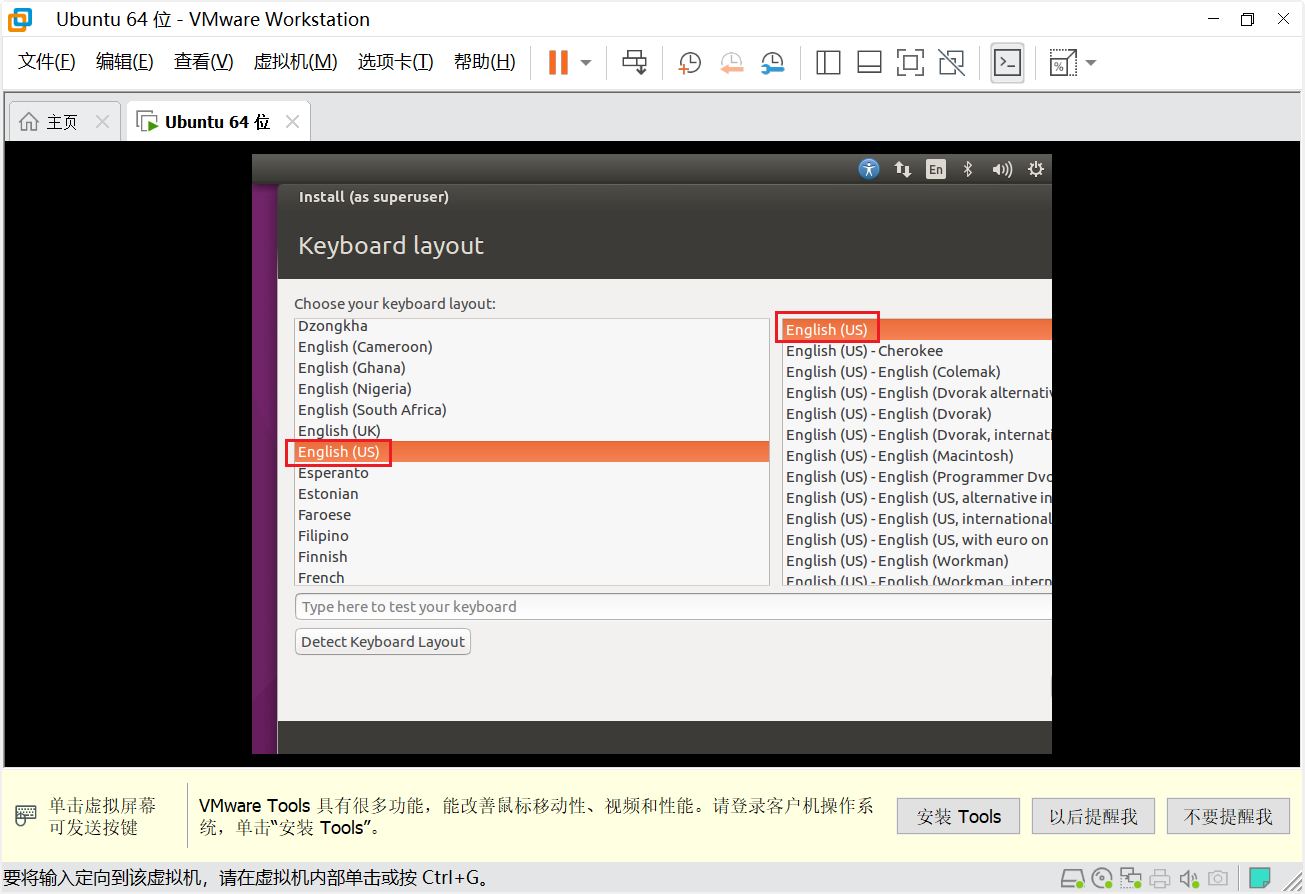The image size is (1305, 894).
Task: Select English (Ghana) layout
Action: pos(532,368)
